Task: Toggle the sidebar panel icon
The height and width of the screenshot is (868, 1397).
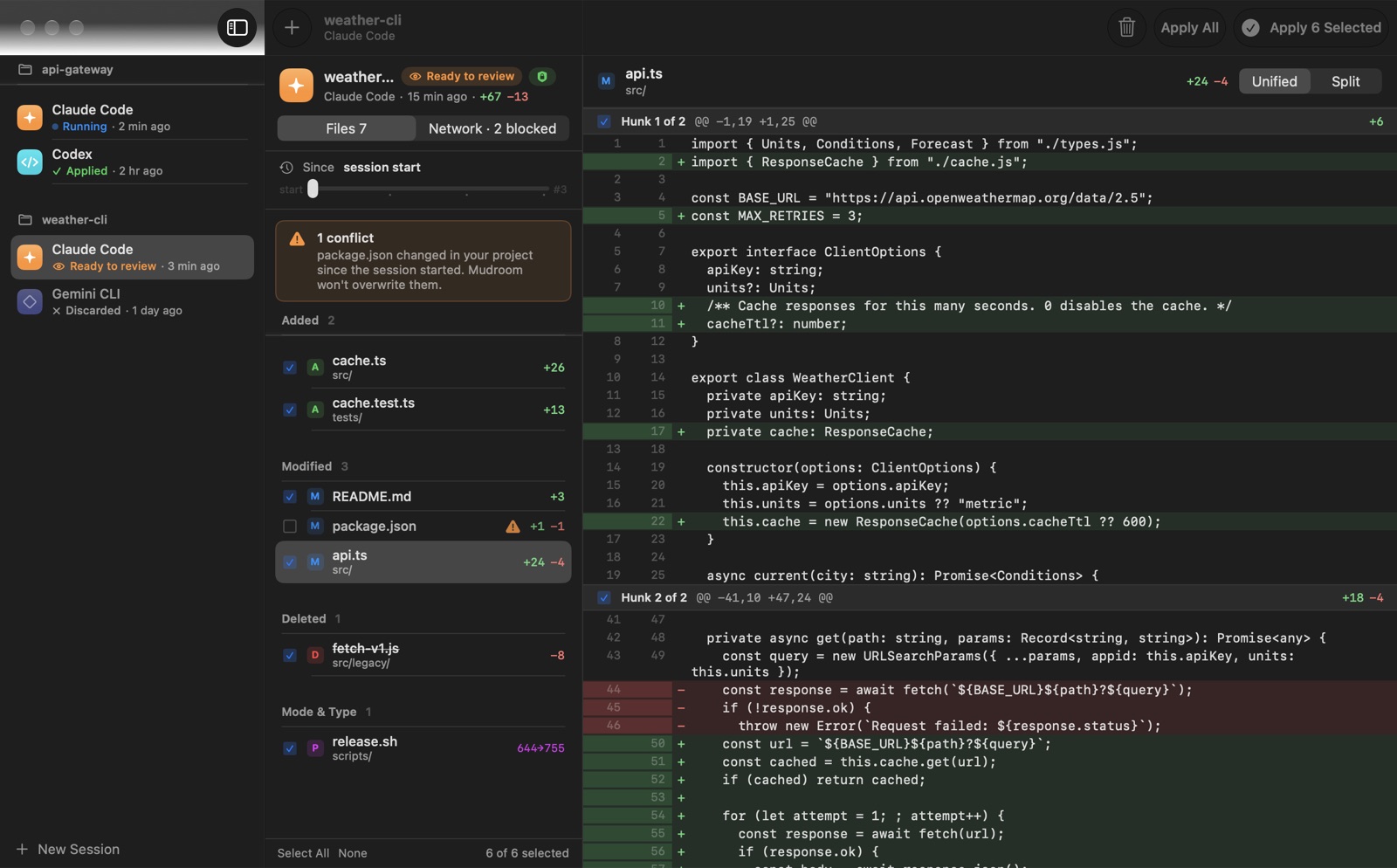Action: click(237, 28)
